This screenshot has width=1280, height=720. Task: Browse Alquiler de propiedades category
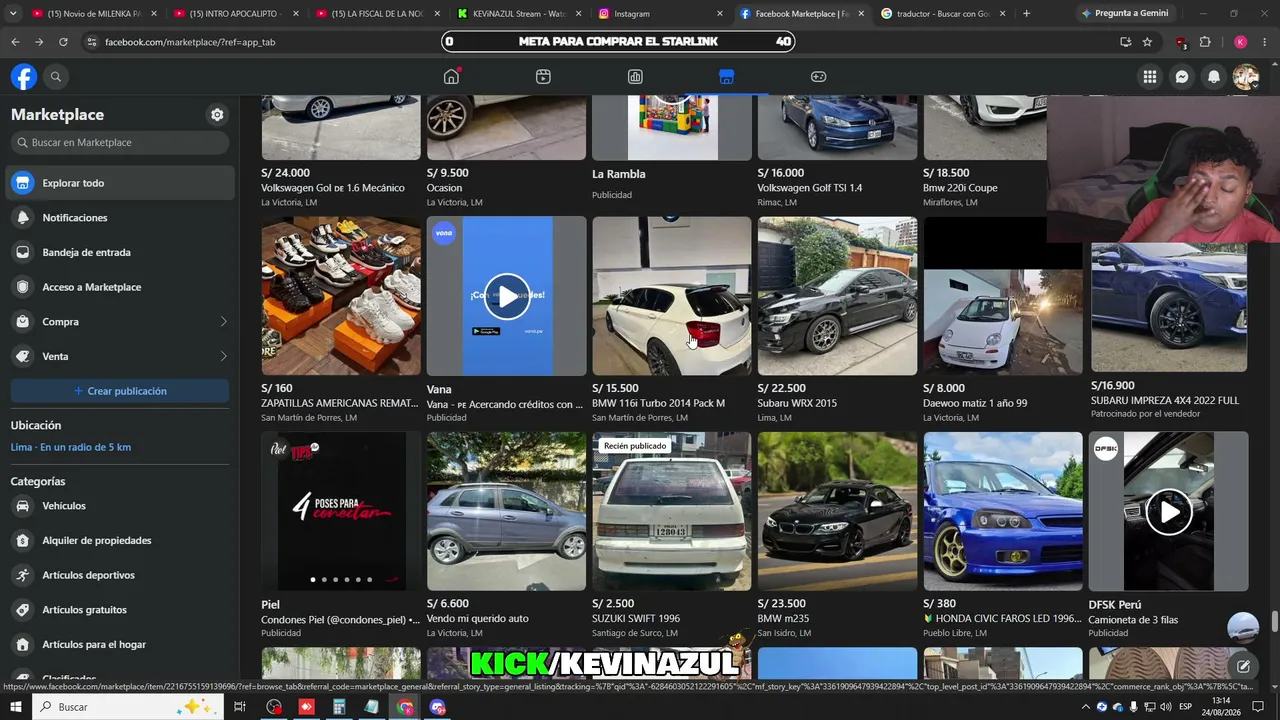[x=120, y=541]
